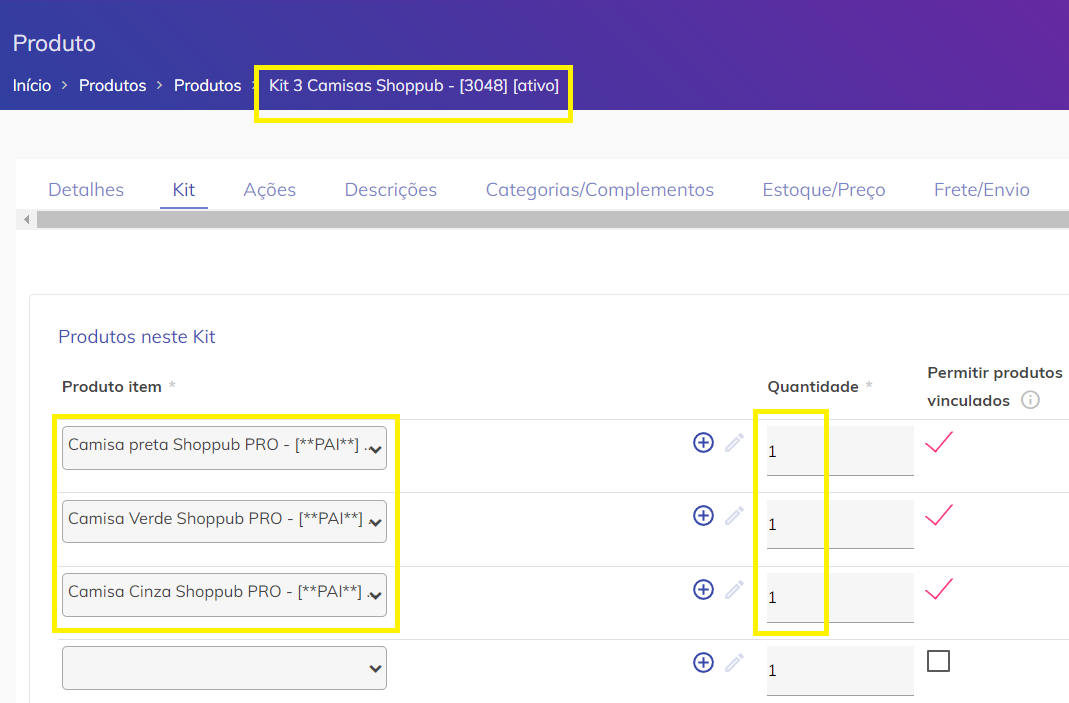Edit the Camisa Cinza product with pencil
This screenshot has width=1069, height=703.
[x=734, y=589]
